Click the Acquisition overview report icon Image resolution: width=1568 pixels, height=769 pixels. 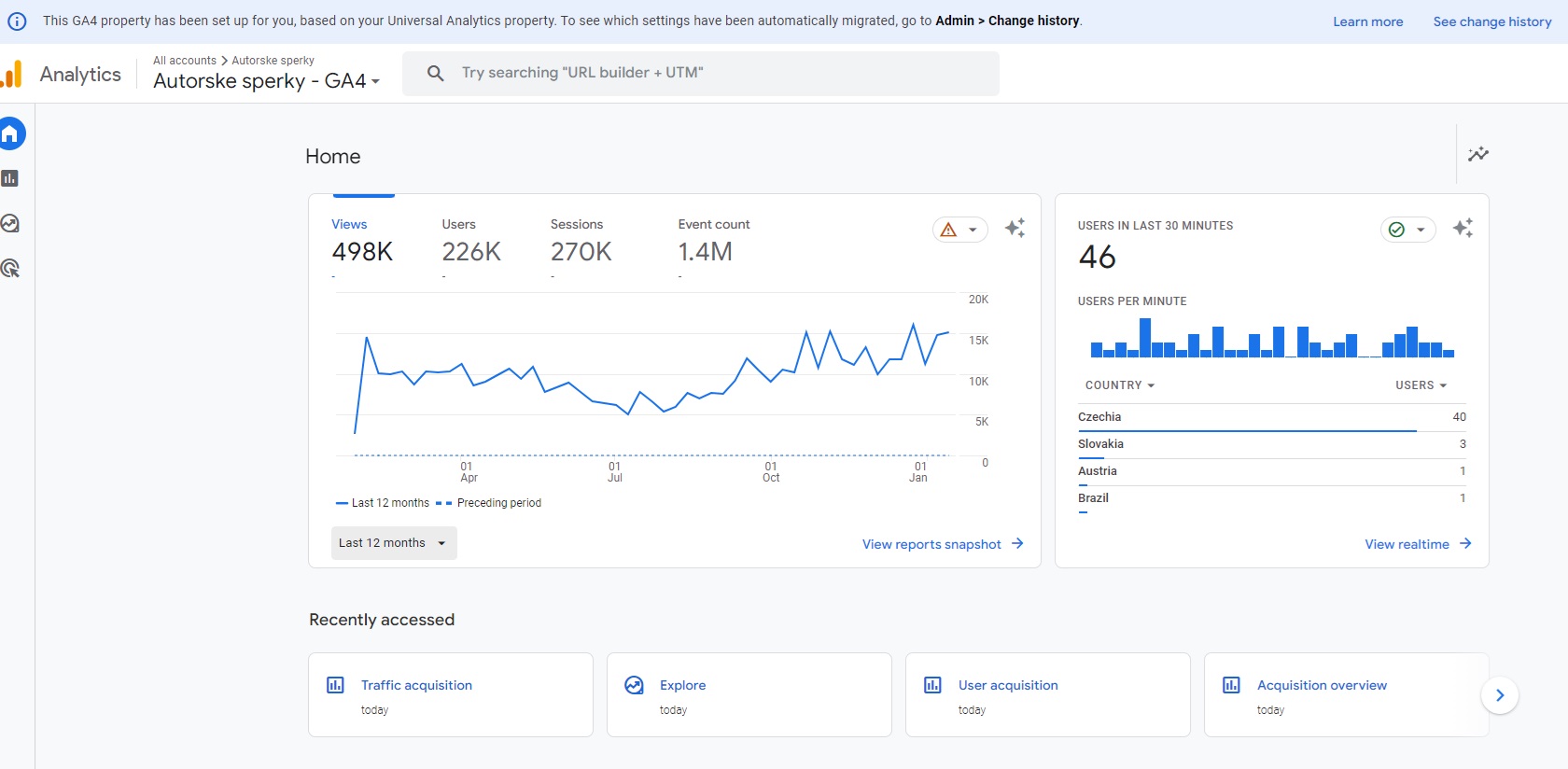[x=1231, y=685]
